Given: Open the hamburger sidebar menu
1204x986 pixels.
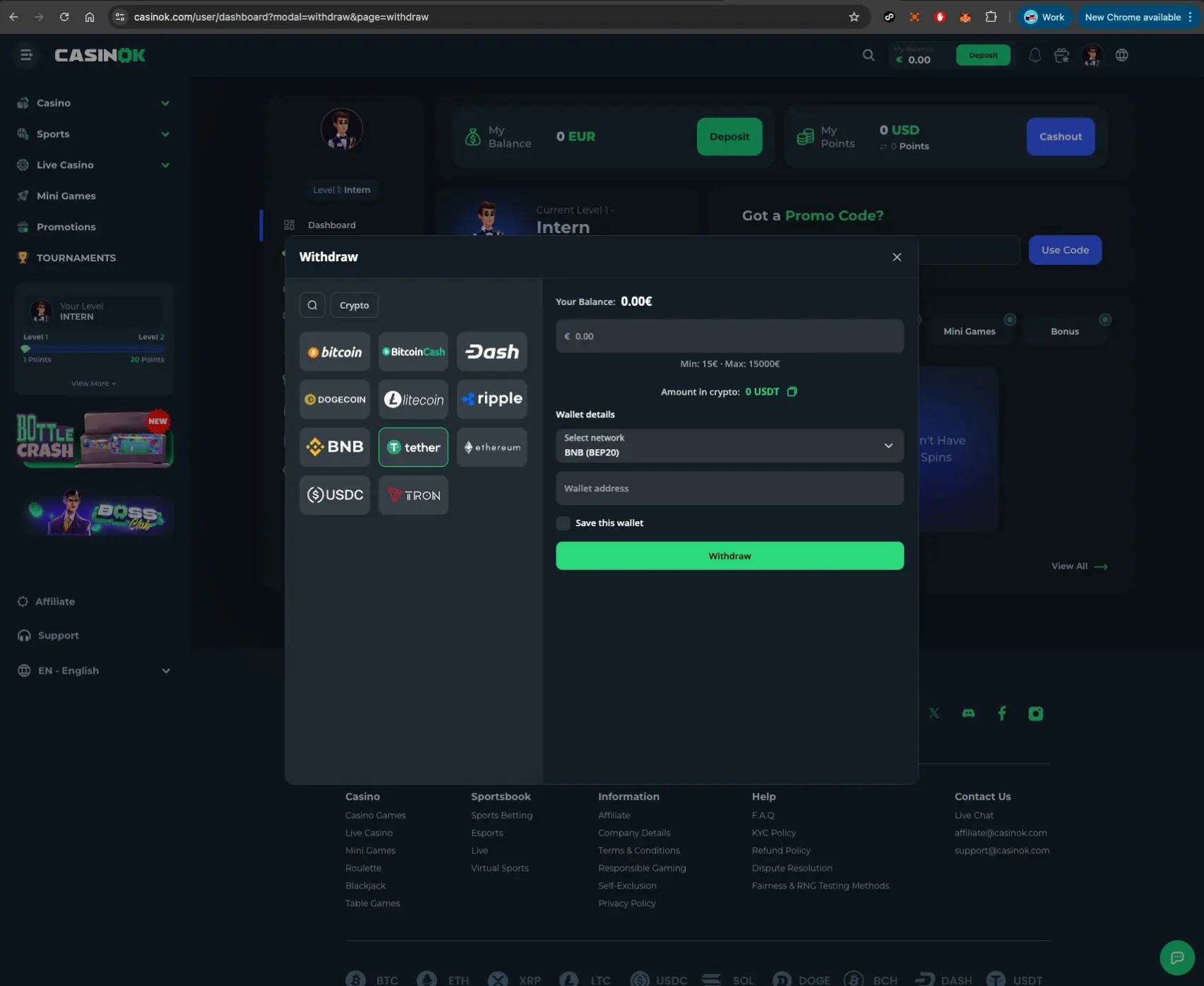Looking at the screenshot, I should [x=26, y=55].
